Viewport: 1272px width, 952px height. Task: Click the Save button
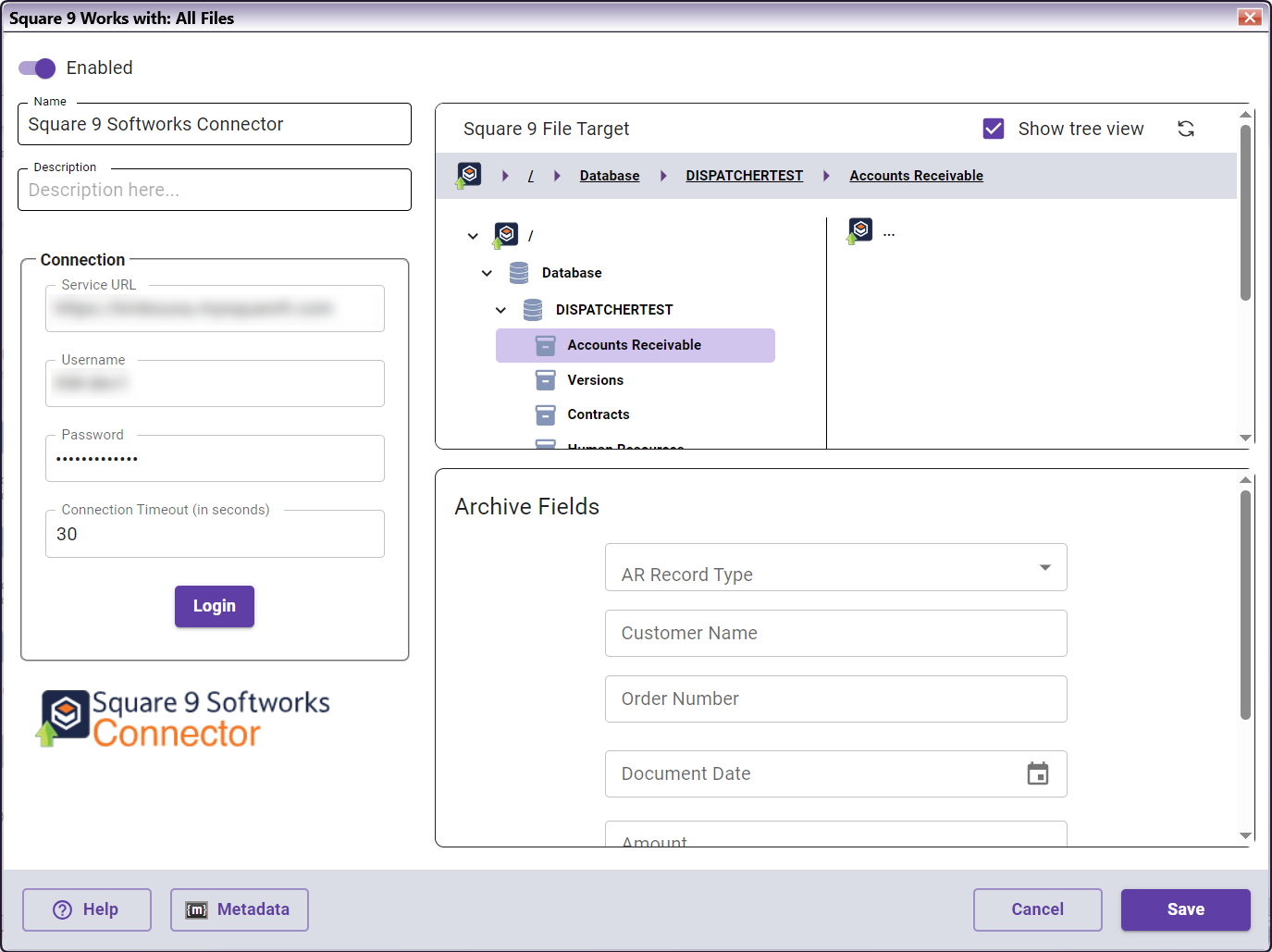pyautogui.click(x=1186, y=909)
